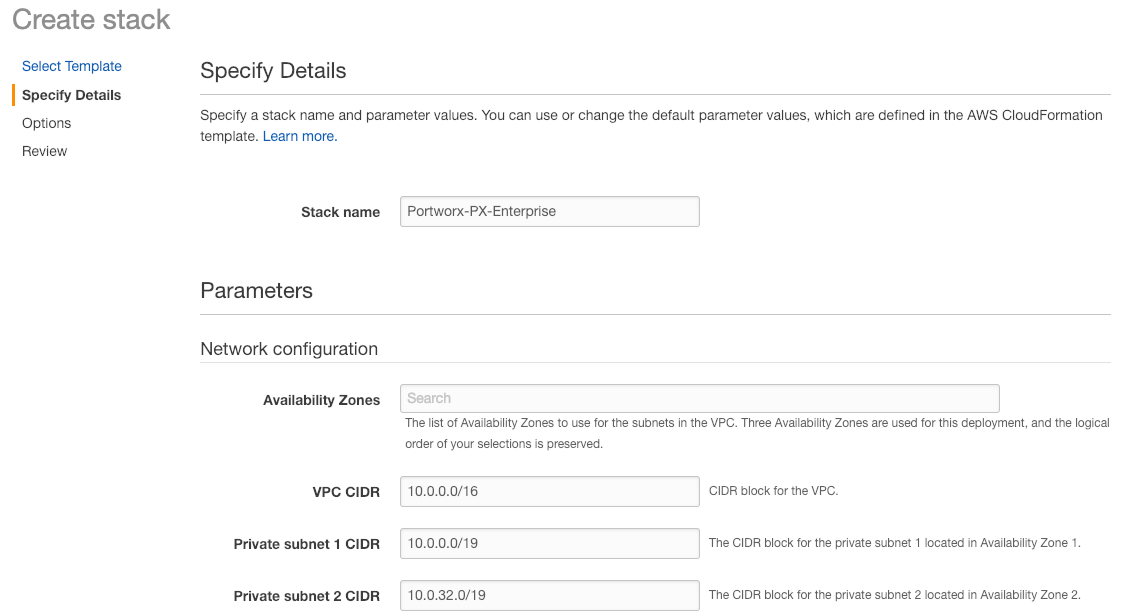Open the Select Template step link

[72, 66]
